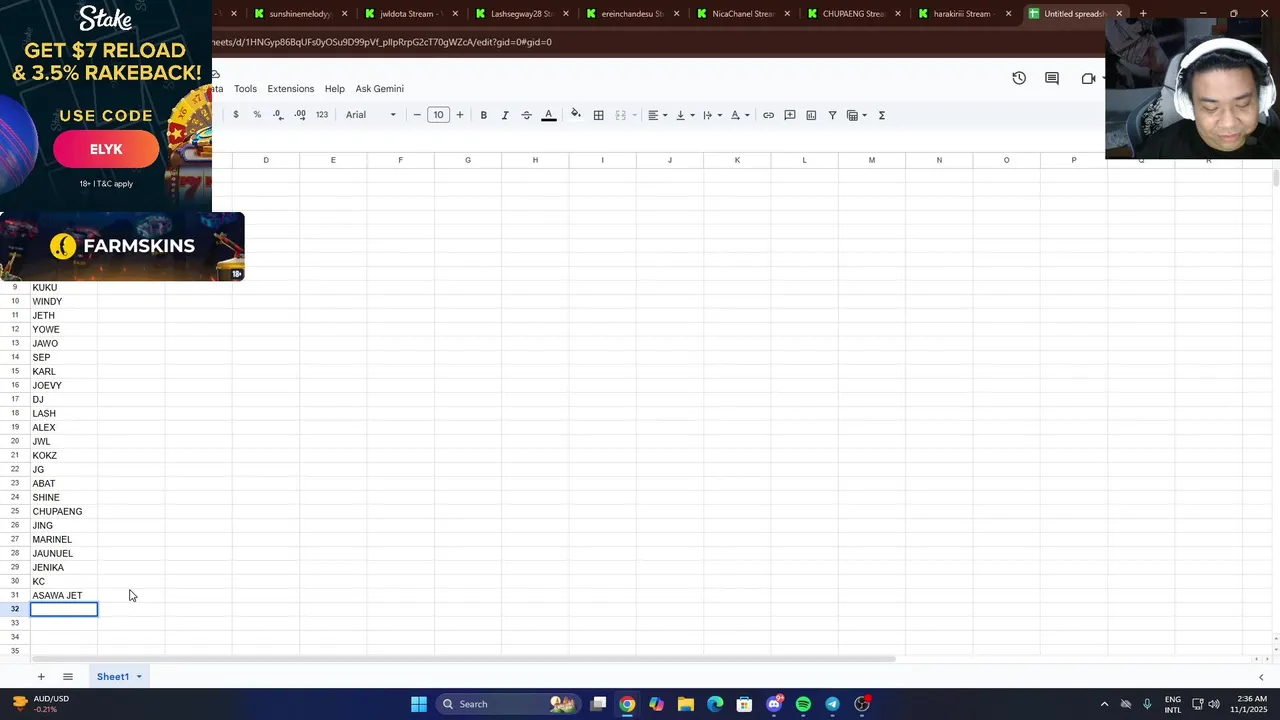Format selection as currency
Screen dimensions: 1280x720
pos(236,115)
